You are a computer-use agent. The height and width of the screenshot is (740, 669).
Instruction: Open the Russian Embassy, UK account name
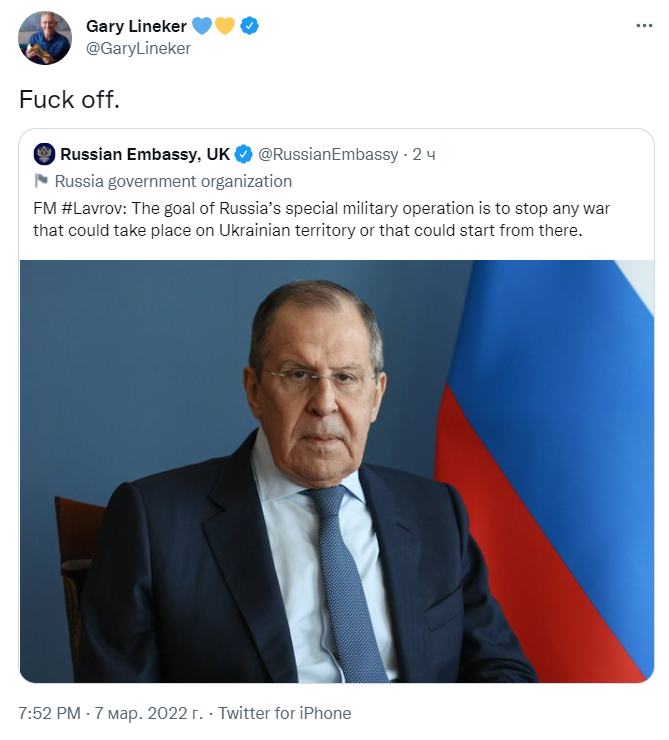click(145, 154)
